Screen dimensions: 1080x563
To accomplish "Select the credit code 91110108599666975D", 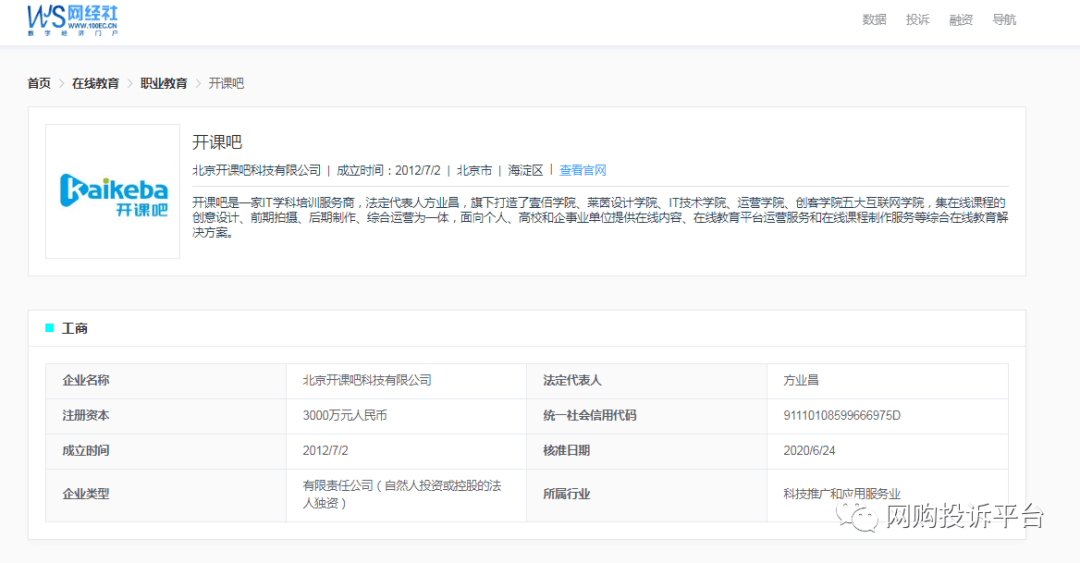I will pos(842,416).
